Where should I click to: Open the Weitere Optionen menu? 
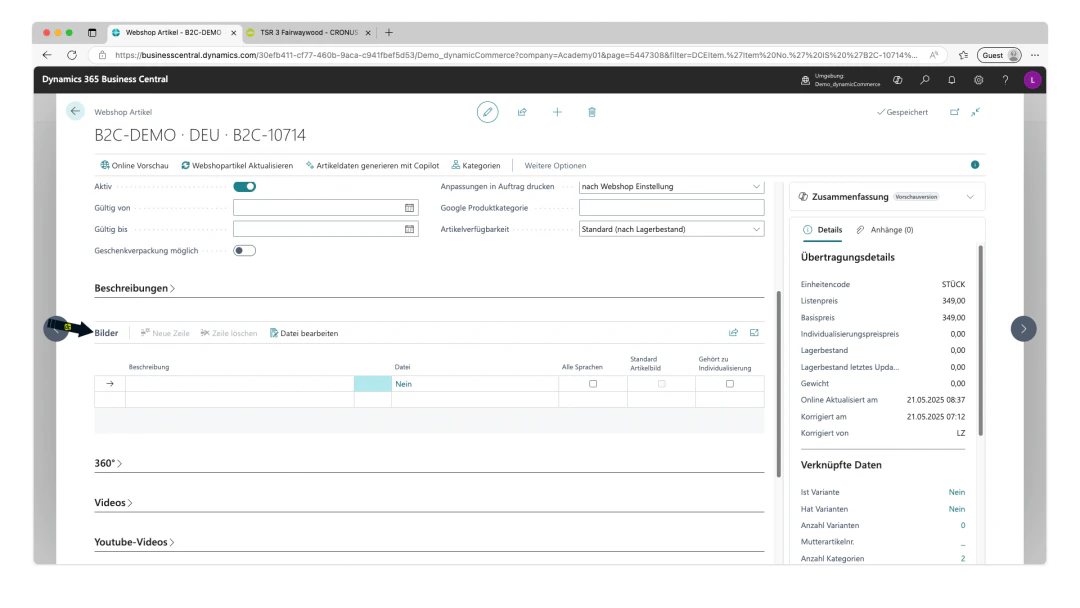(x=555, y=166)
